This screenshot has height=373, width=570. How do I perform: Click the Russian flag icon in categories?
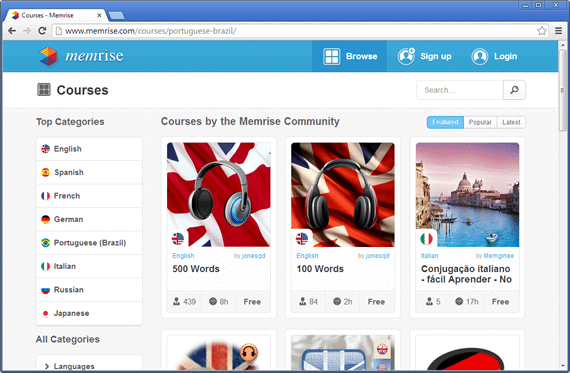45,290
